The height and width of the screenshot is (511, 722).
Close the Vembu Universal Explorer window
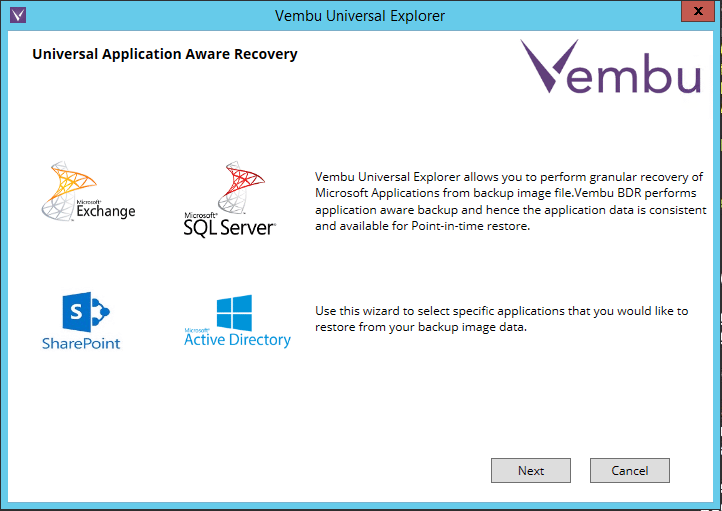pyautogui.click(x=698, y=11)
